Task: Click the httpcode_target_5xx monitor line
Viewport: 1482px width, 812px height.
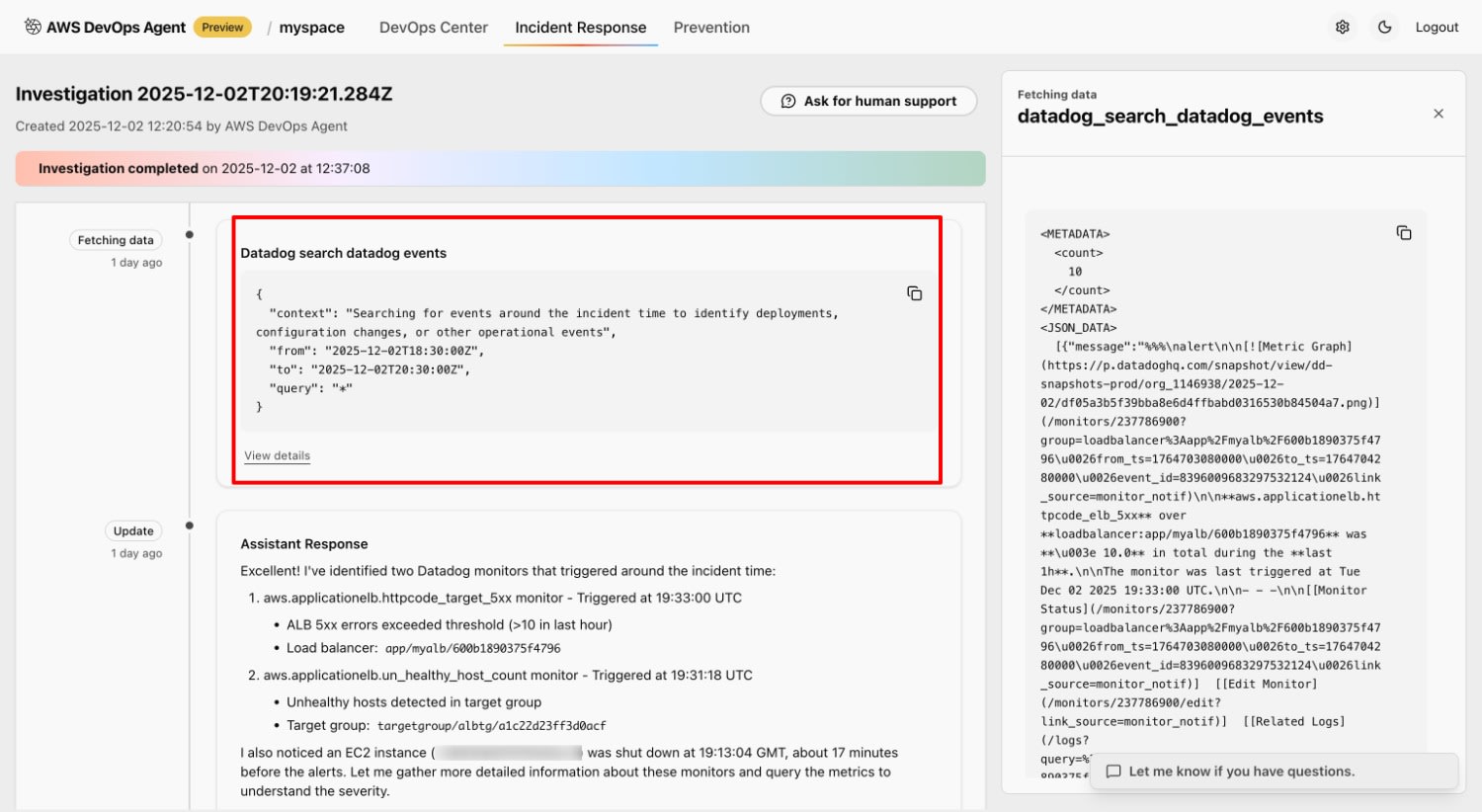Action: click(x=503, y=598)
